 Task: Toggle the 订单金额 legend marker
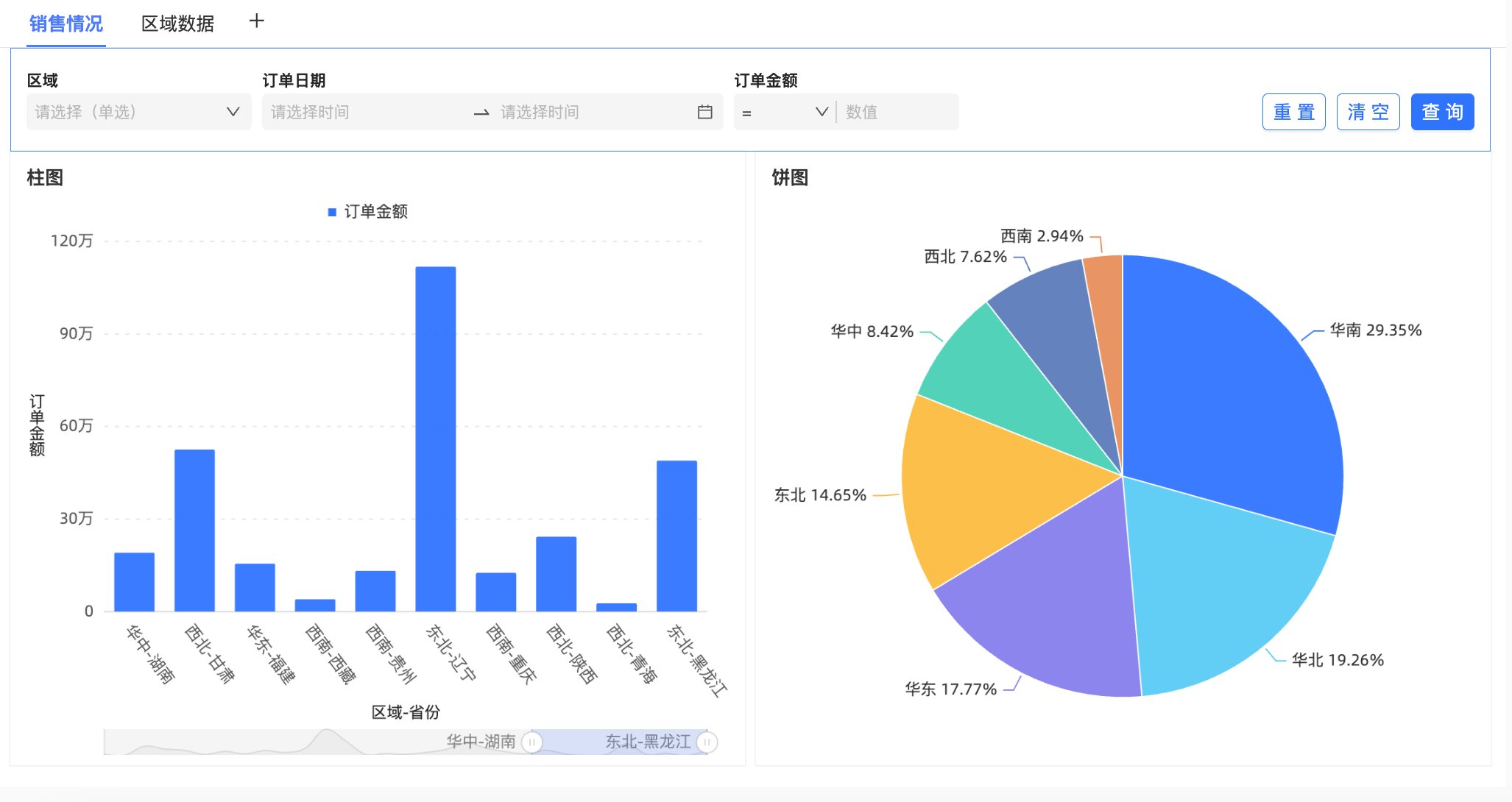tap(332, 212)
